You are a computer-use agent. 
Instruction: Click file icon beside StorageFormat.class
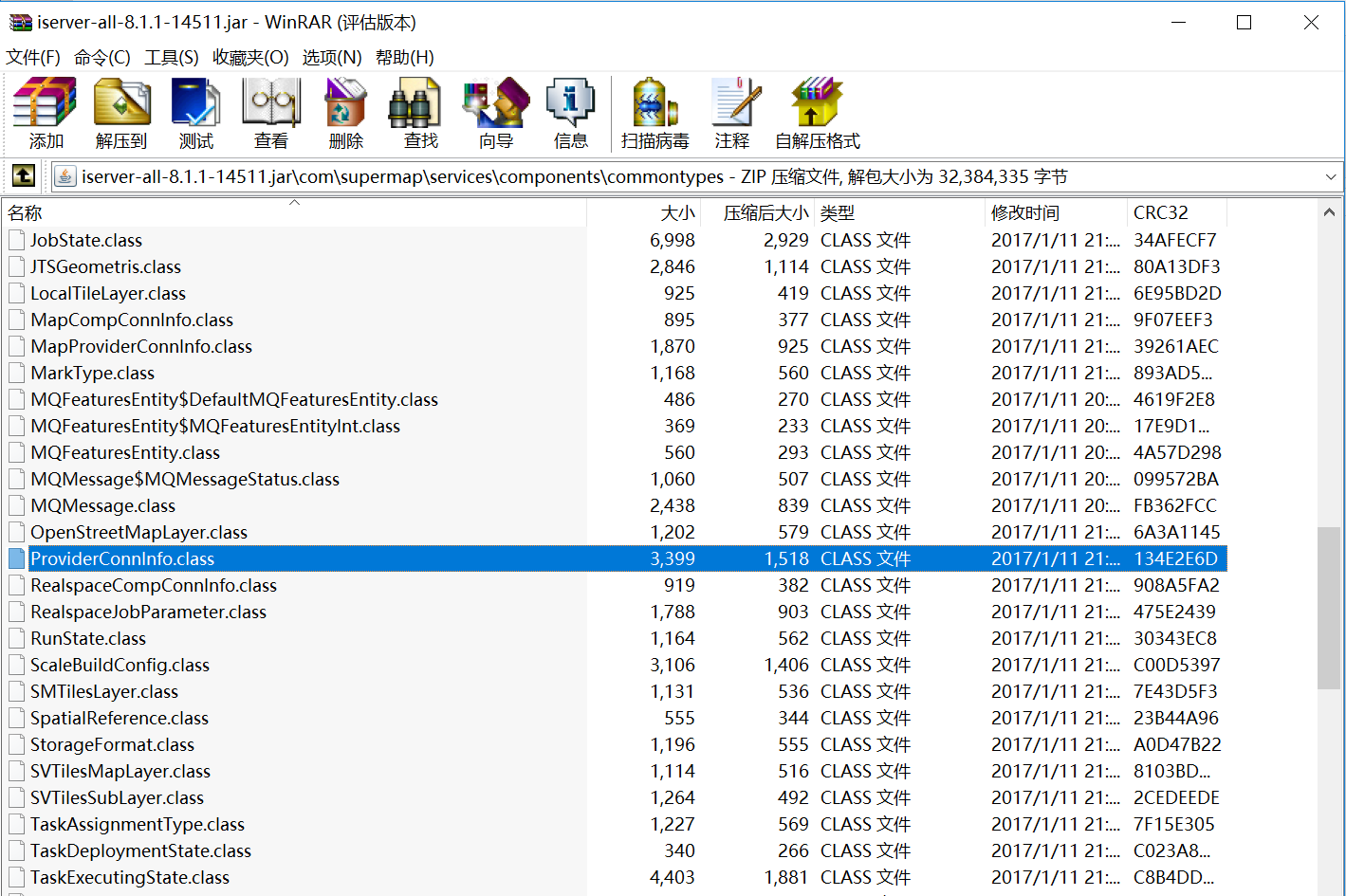coord(16,744)
